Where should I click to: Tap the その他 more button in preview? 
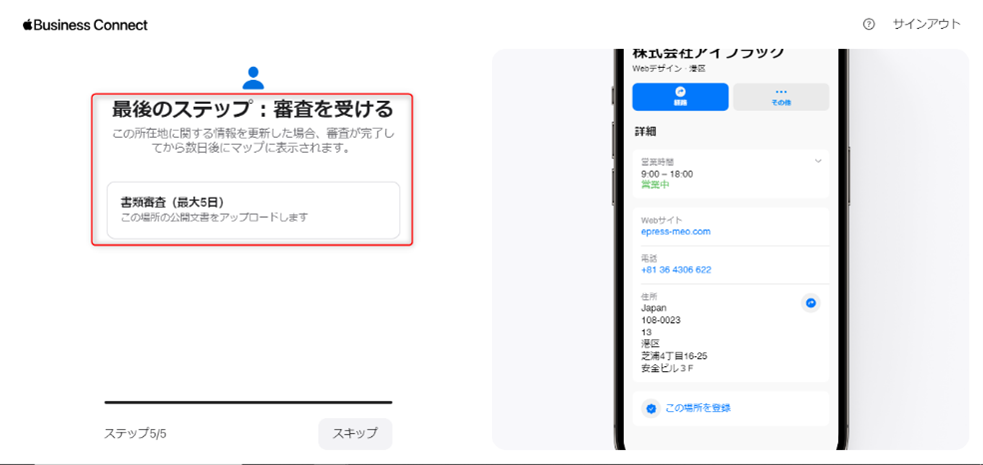click(x=781, y=97)
